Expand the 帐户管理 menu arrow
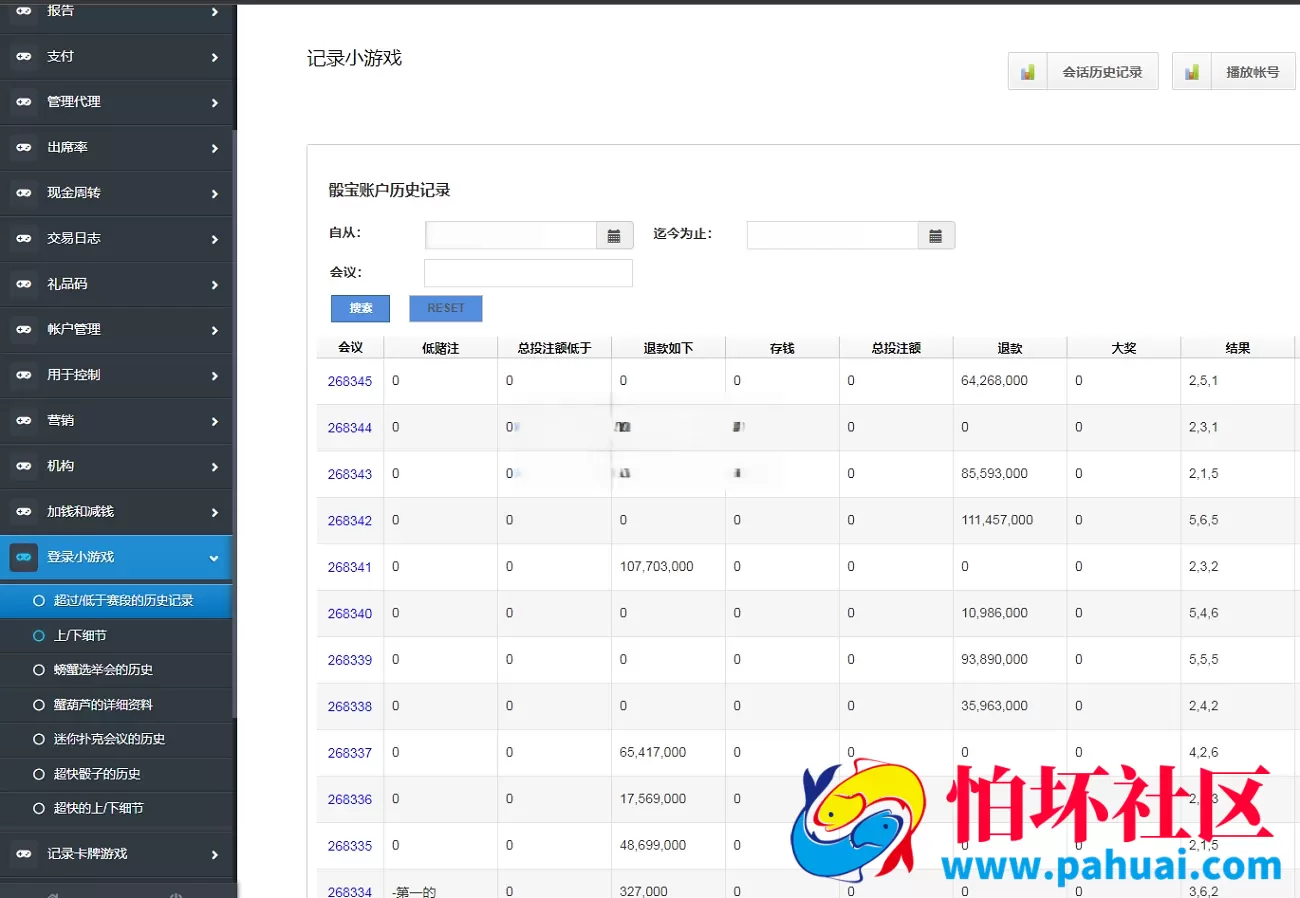1300x898 pixels. pos(214,331)
